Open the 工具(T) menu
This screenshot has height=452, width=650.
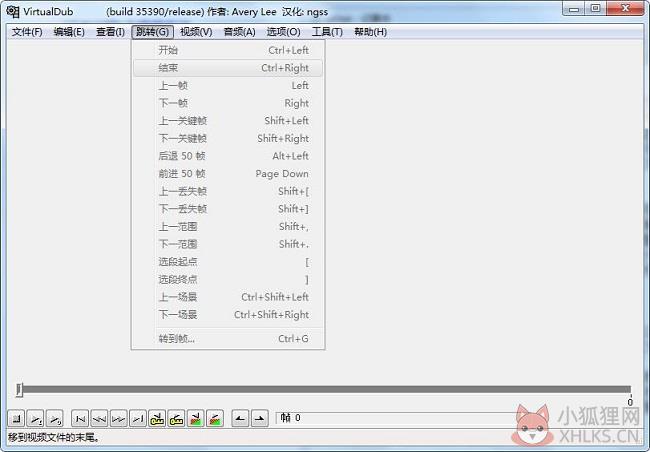(327, 32)
